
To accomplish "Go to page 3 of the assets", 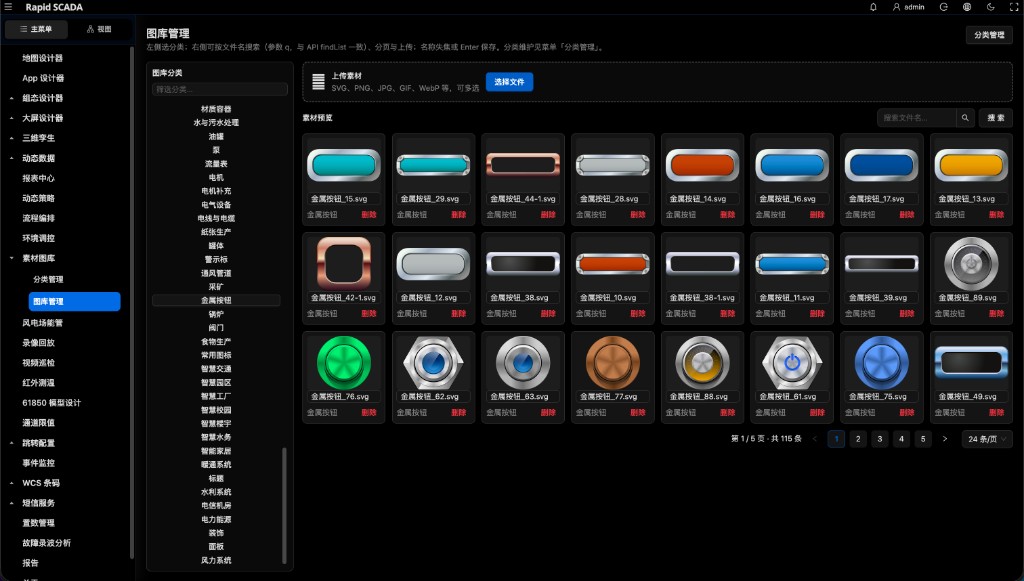I will click(x=880, y=439).
